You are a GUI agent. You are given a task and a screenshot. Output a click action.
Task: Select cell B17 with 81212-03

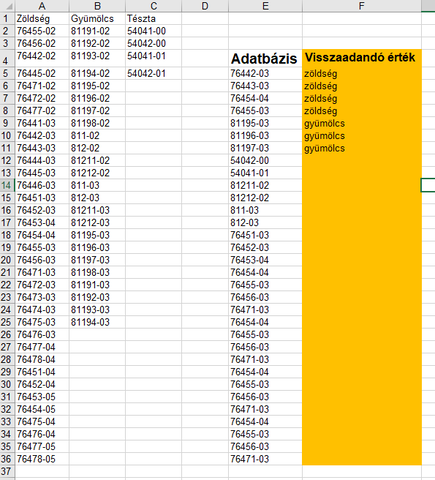(x=97, y=223)
